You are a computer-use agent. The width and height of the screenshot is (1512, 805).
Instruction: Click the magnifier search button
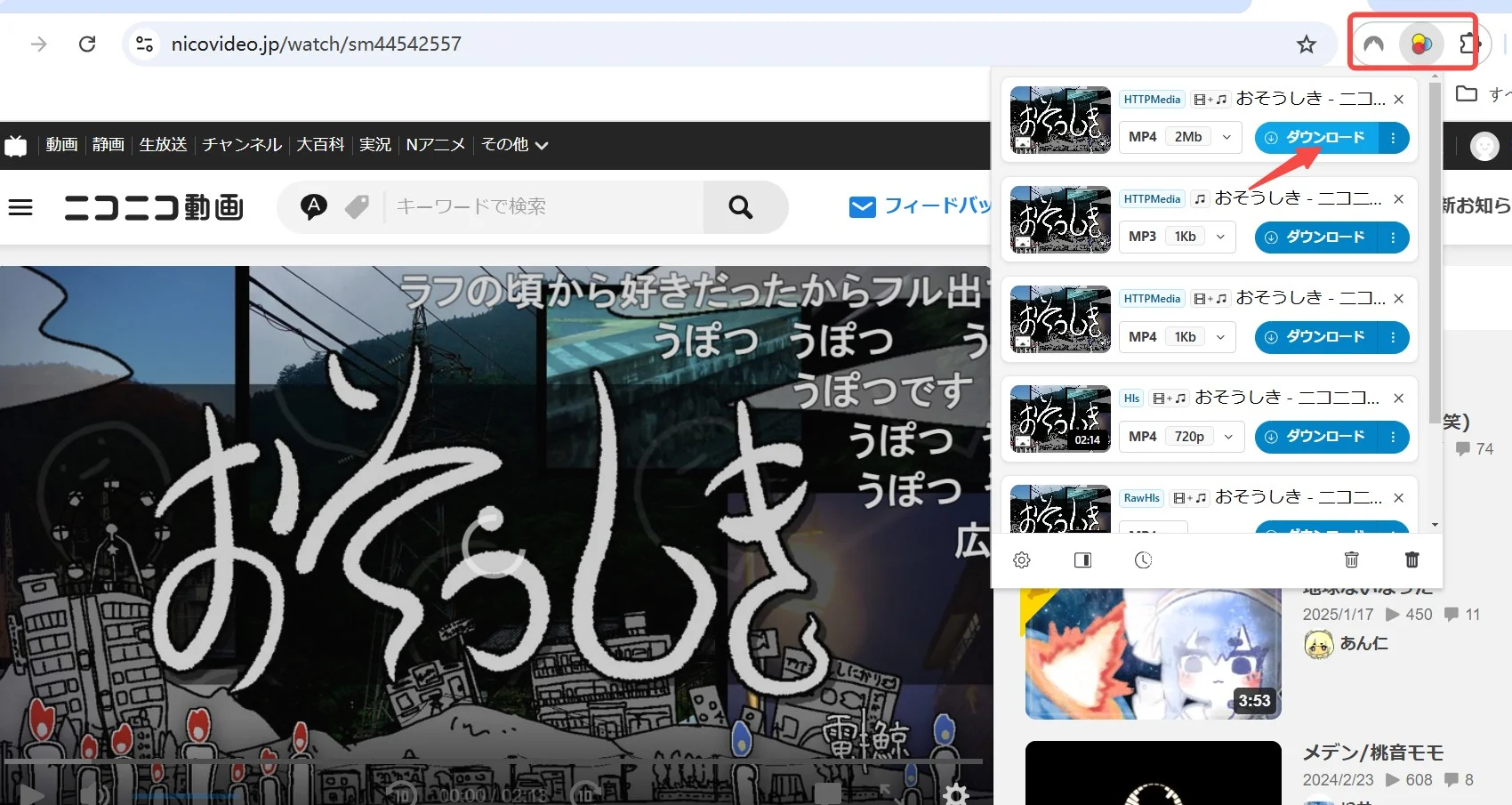coord(741,207)
